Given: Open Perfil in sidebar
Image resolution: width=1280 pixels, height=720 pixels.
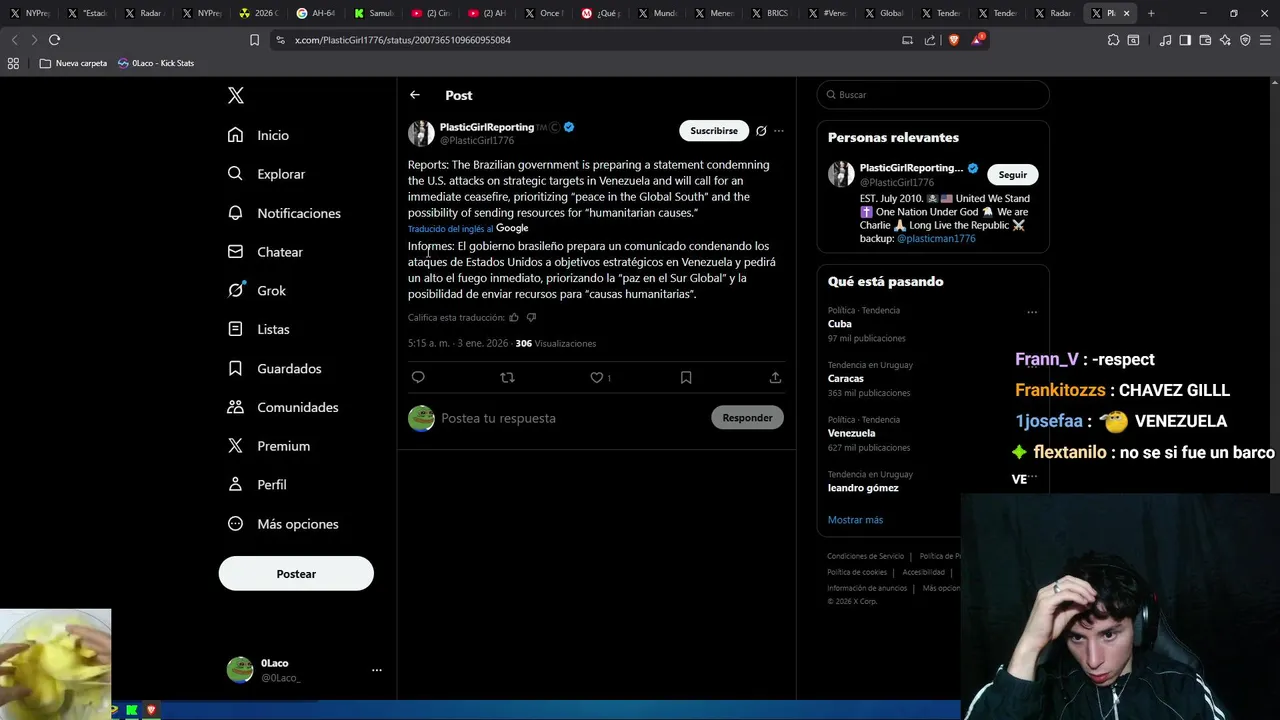Looking at the screenshot, I should pos(257,484).
